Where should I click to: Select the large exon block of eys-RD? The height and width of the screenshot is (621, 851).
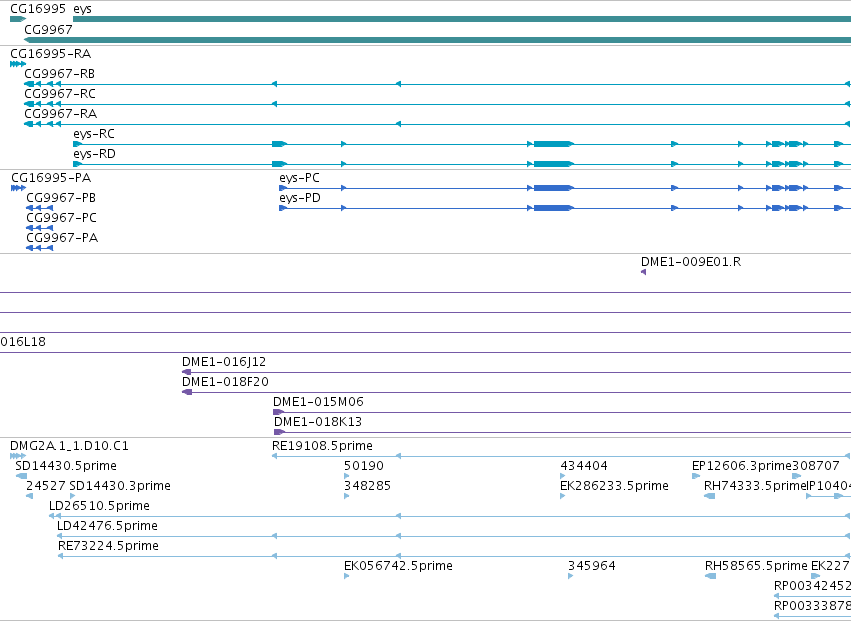tap(553, 164)
